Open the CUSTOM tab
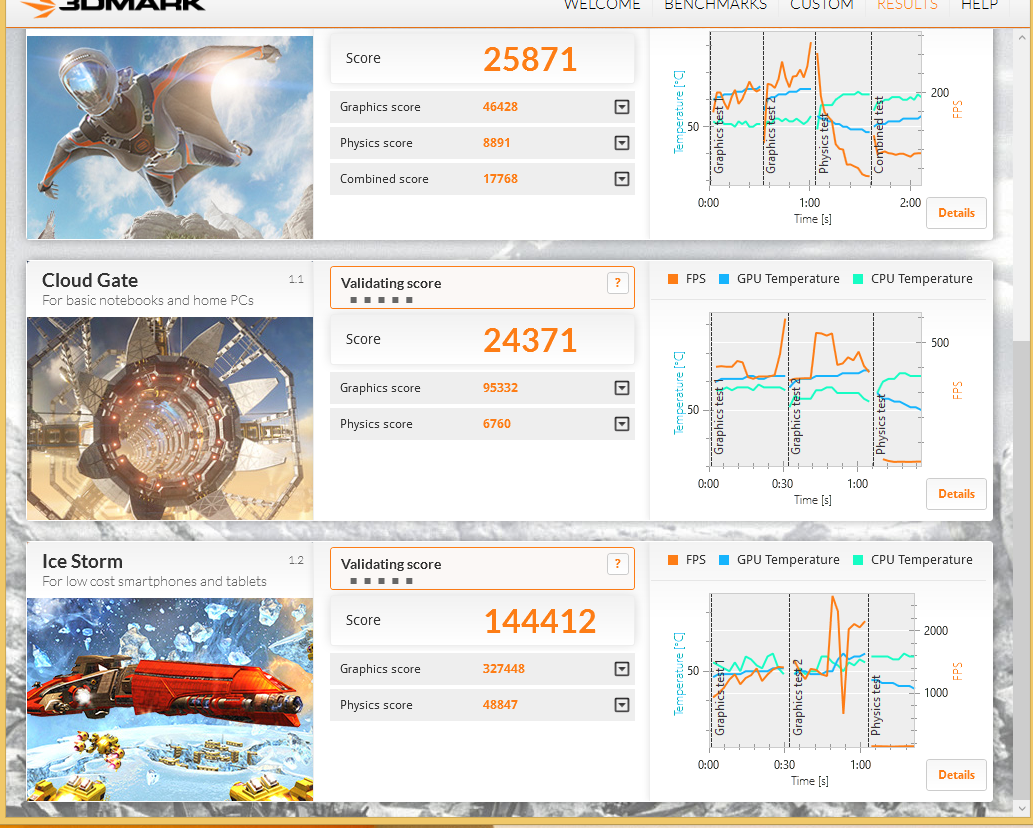The height and width of the screenshot is (828, 1033). [x=822, y=5]
